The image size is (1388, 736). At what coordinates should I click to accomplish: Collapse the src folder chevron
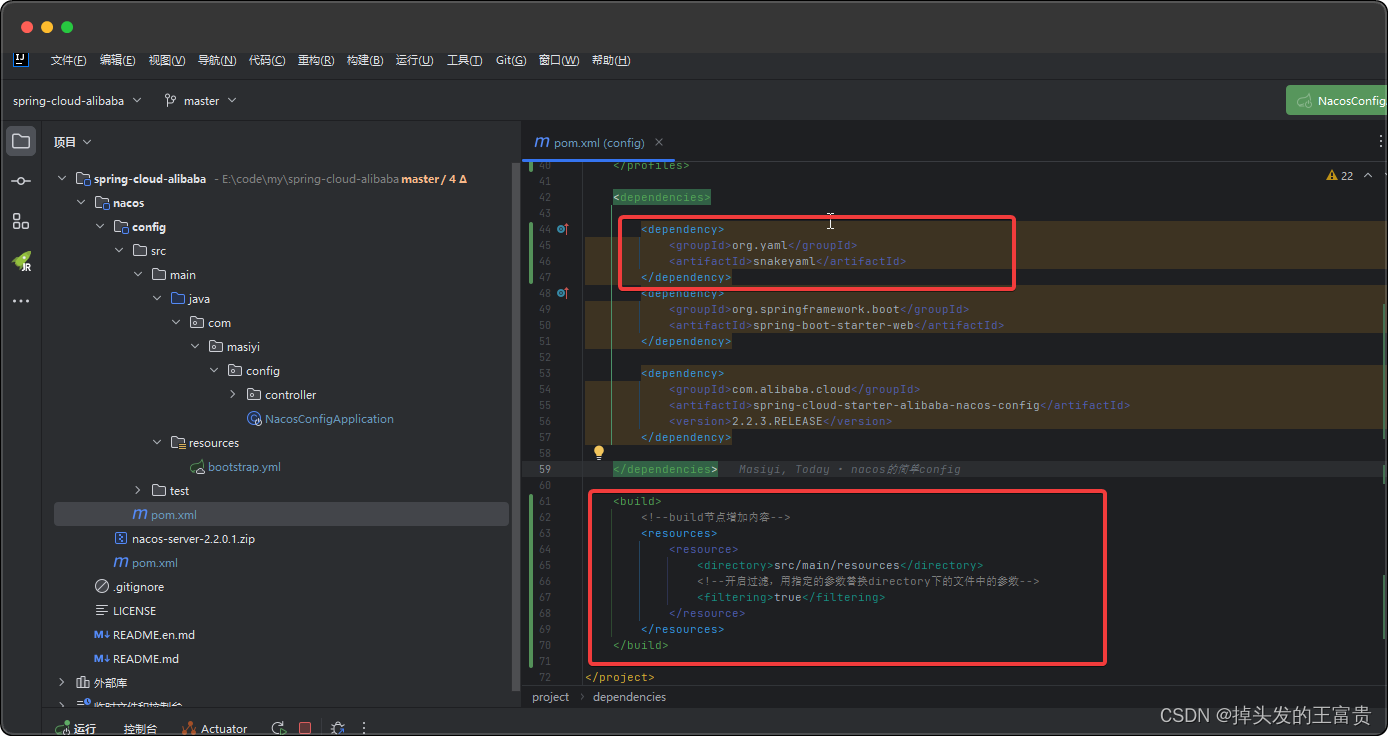pyautogui.click(x=119, y=251)
